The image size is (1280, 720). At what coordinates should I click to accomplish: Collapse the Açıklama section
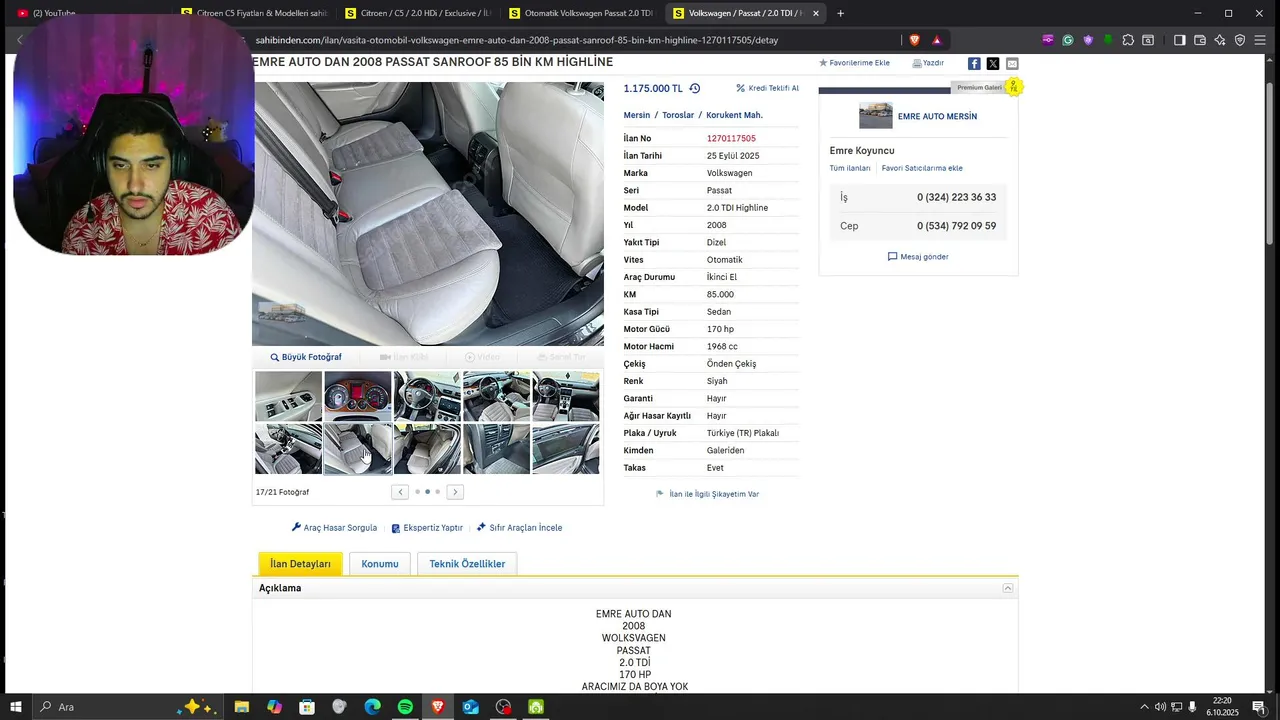tap(1008, 588)
